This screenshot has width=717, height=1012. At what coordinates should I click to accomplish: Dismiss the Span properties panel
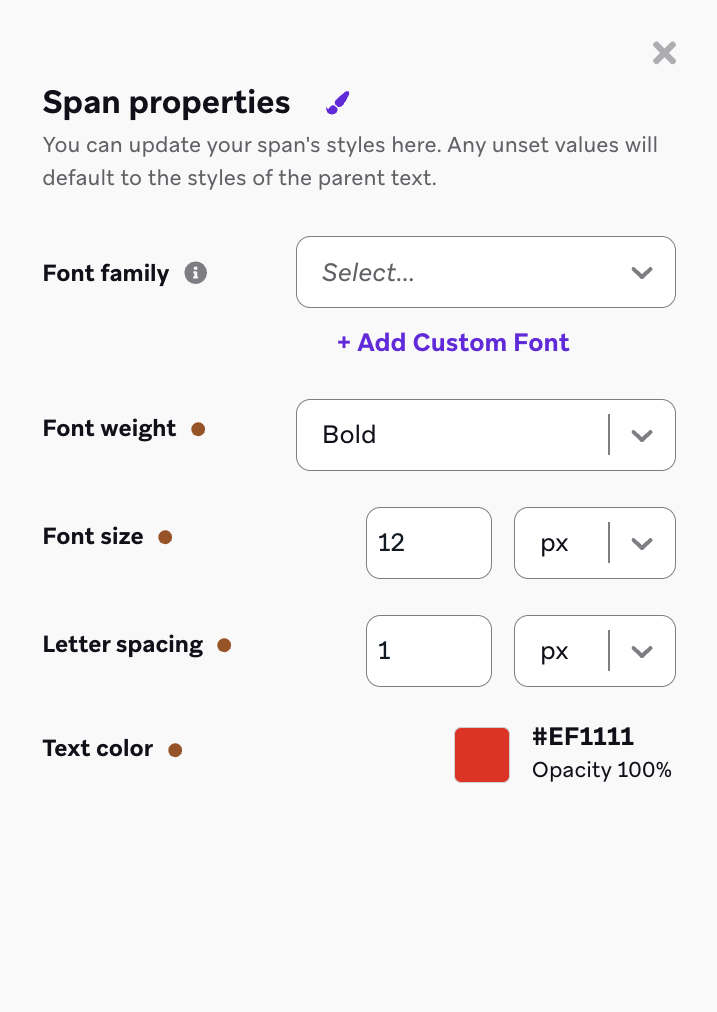[664, 53]
